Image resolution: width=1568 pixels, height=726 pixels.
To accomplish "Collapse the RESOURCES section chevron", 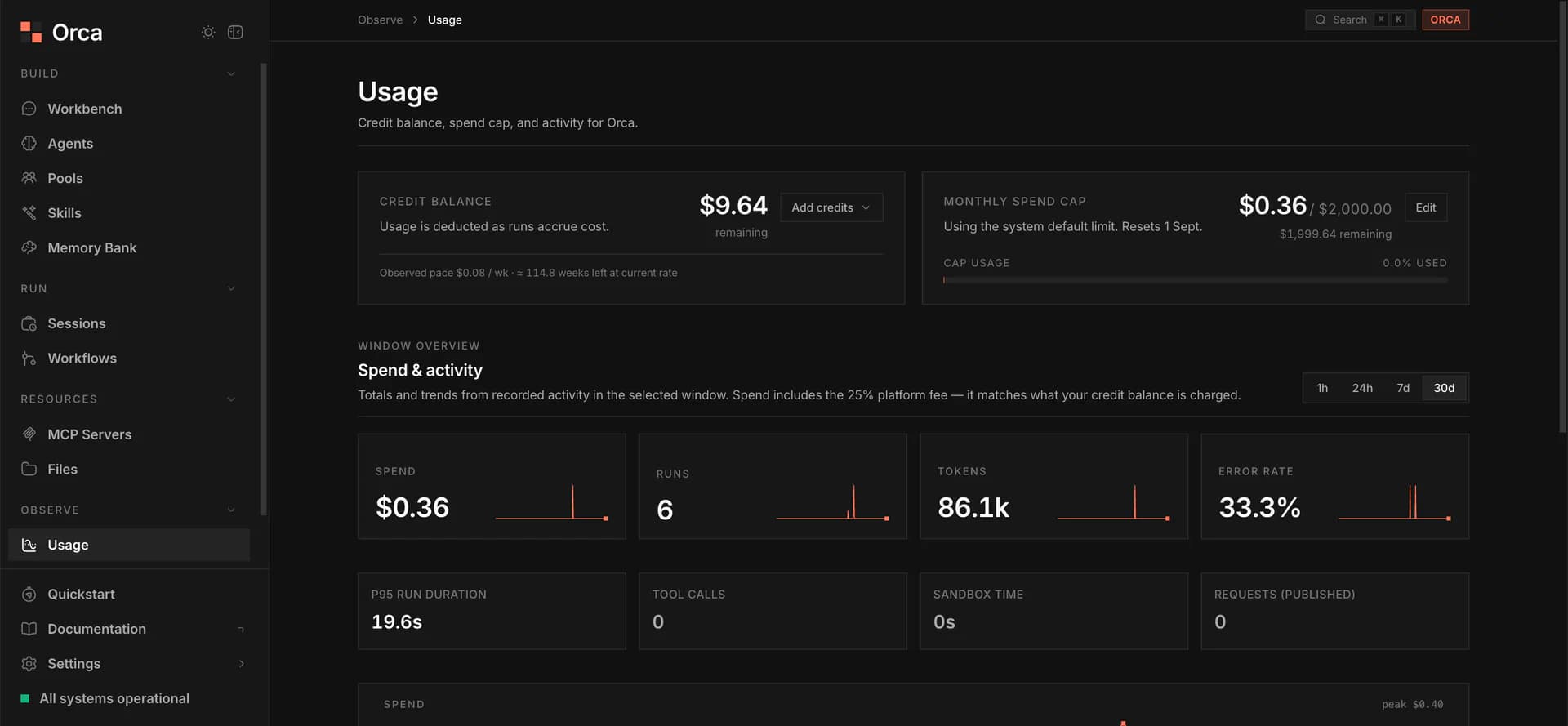I will (x=231, y=399).
